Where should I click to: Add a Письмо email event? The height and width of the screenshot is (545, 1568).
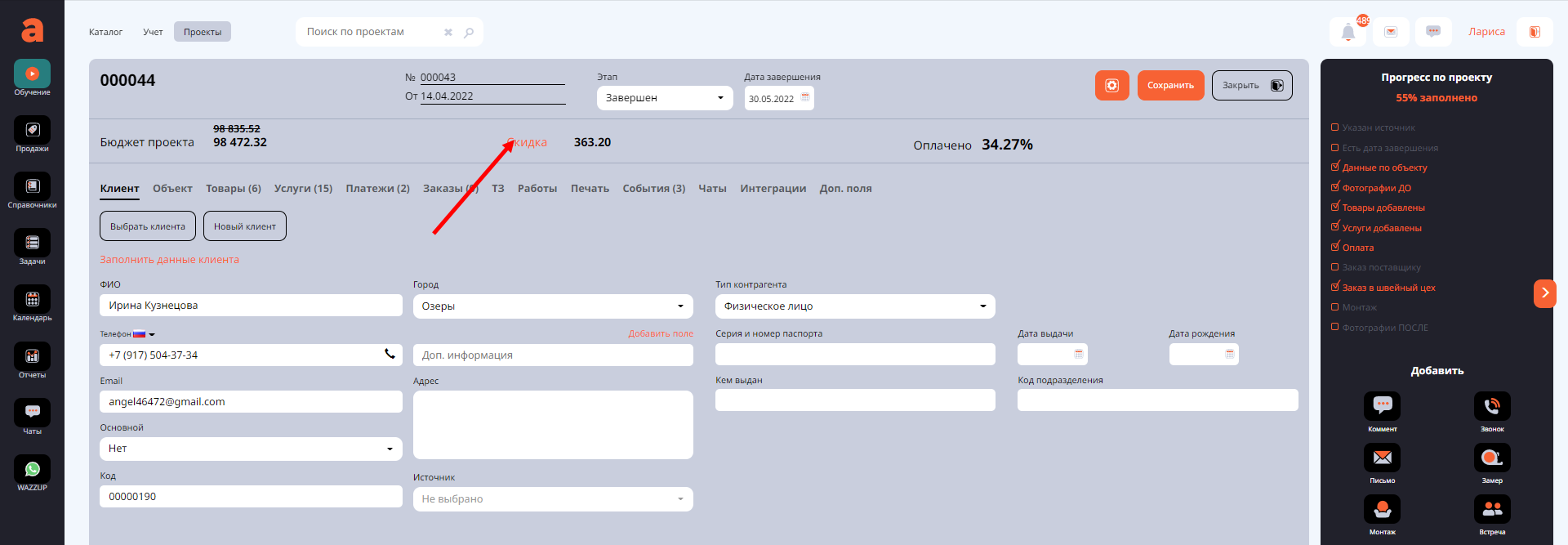(x=1382, y=458)
